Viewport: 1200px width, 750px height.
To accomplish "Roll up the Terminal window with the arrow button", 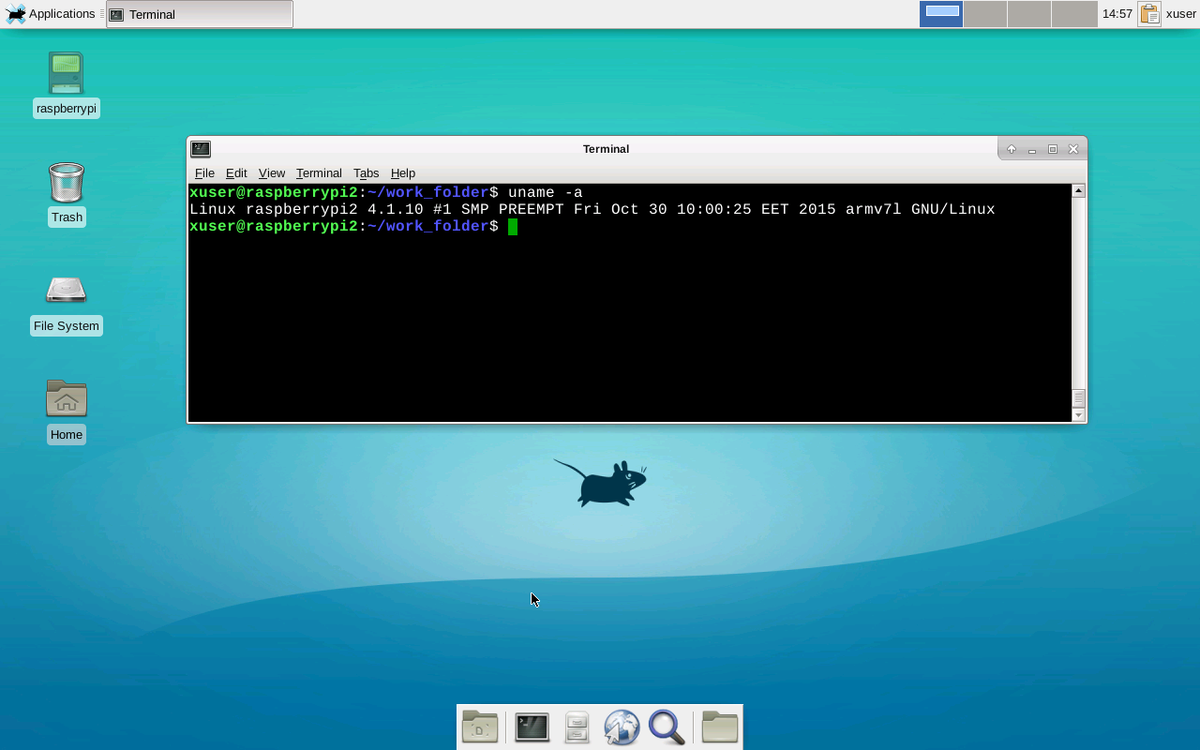I will (x=1011, y=149).
